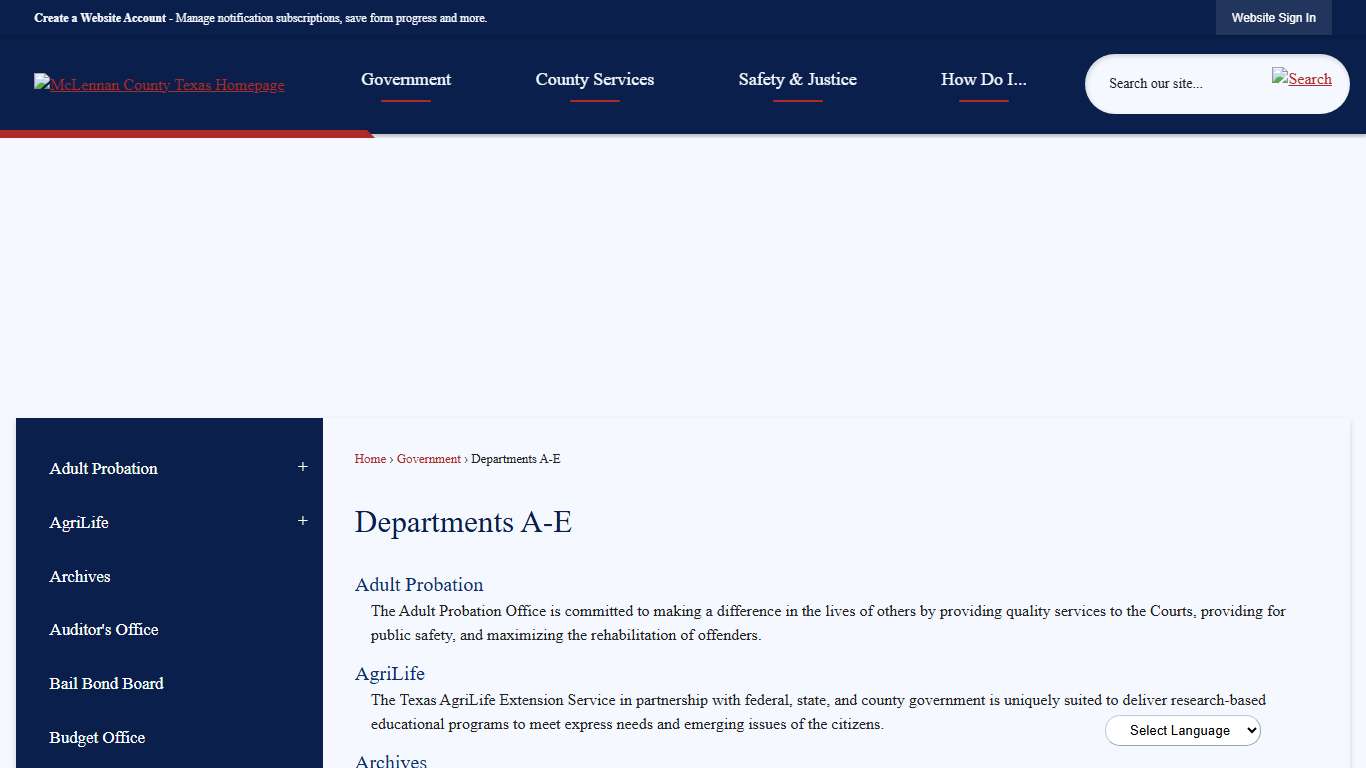1366x768 pixels.
Task: Open the How Do I... menu
Action: [x=983, y=79]
